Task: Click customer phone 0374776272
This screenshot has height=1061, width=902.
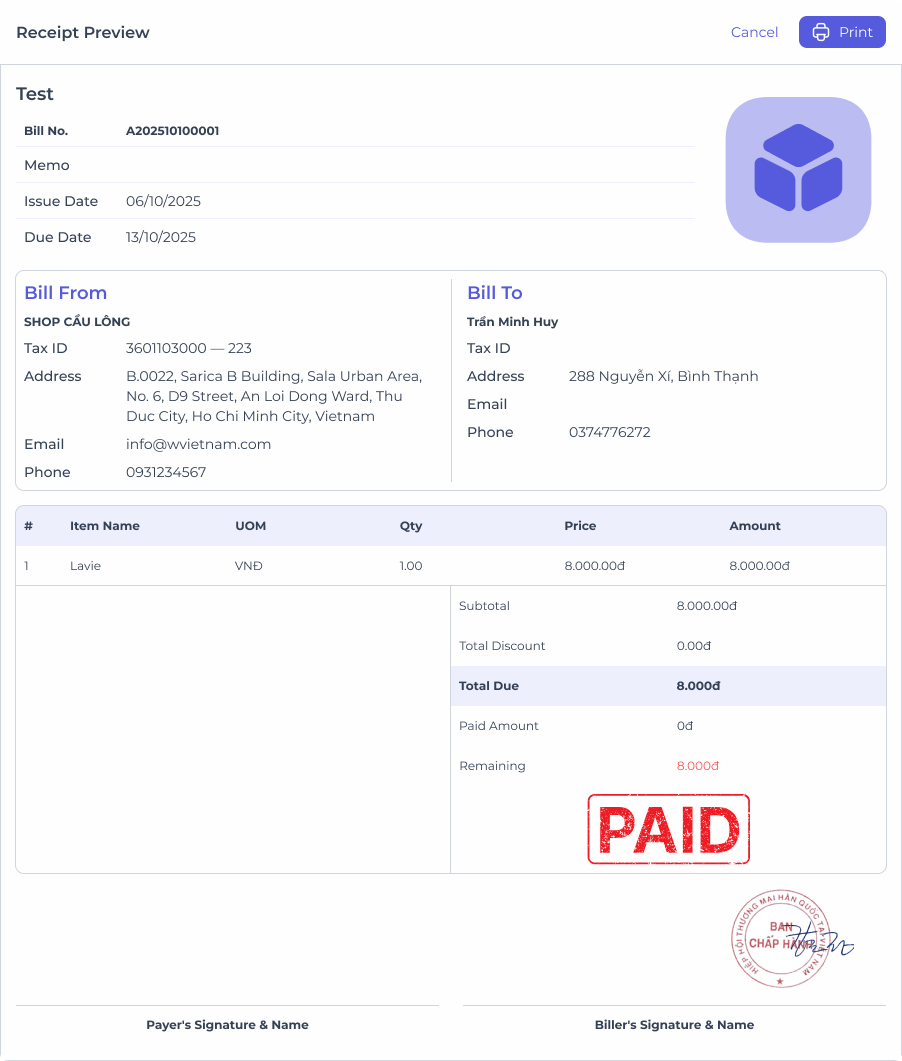Action: pos(609,432)
